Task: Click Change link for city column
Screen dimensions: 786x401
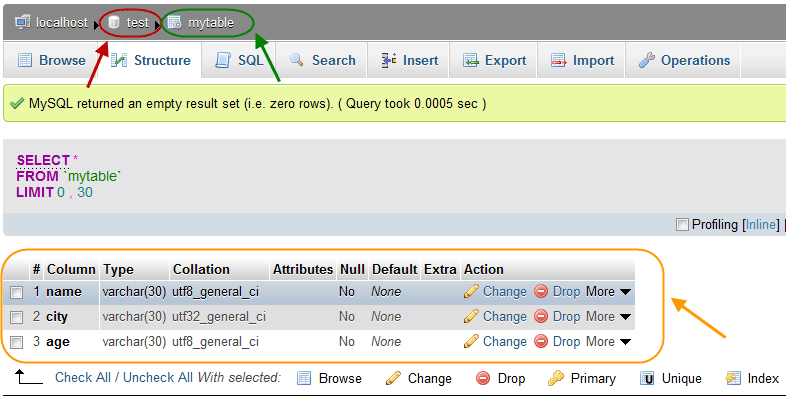Action: click(x=505, y=316)
